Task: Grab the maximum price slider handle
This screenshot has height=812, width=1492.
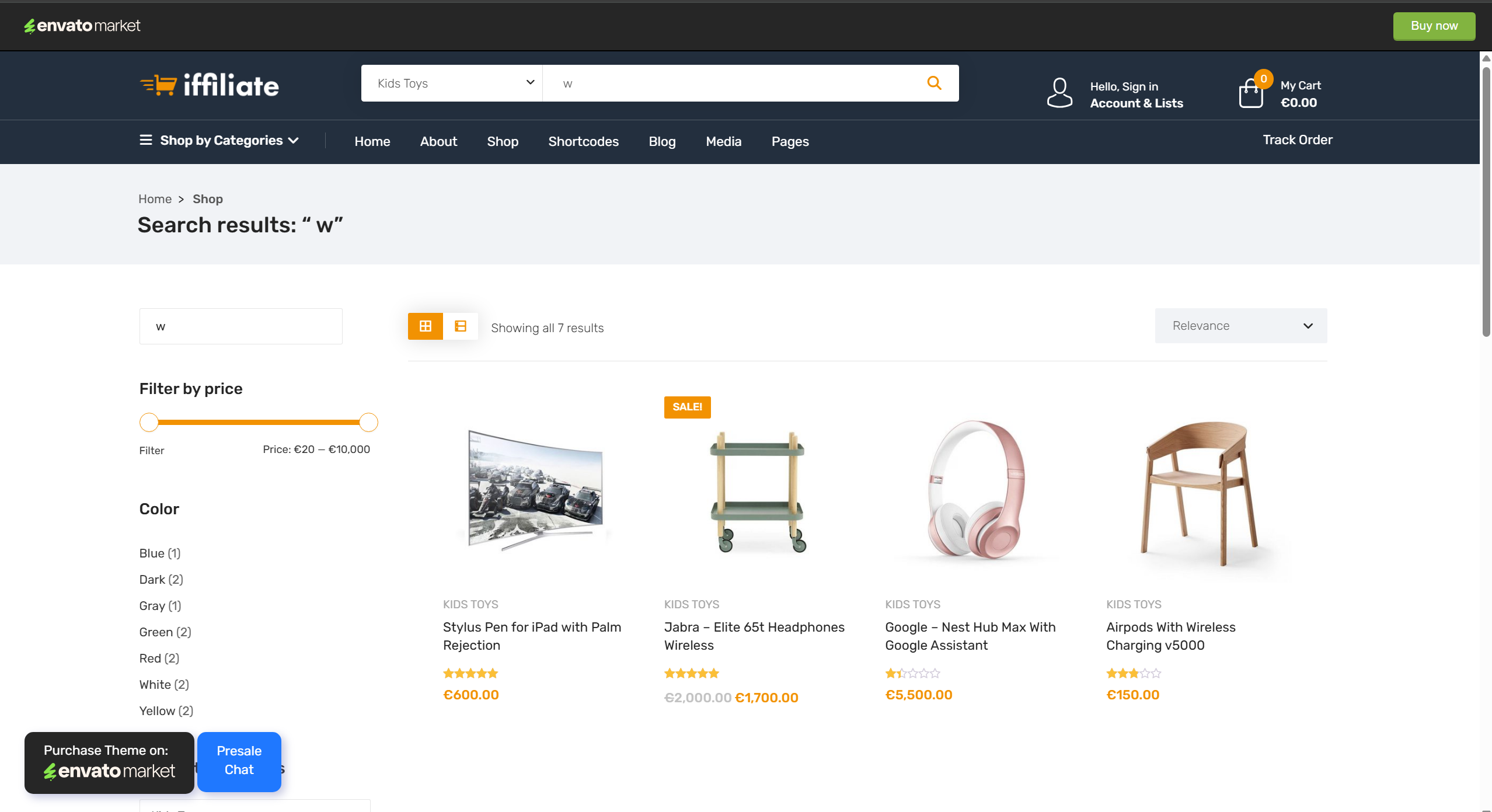Action: pyautogui.click(x=368, y=422)
